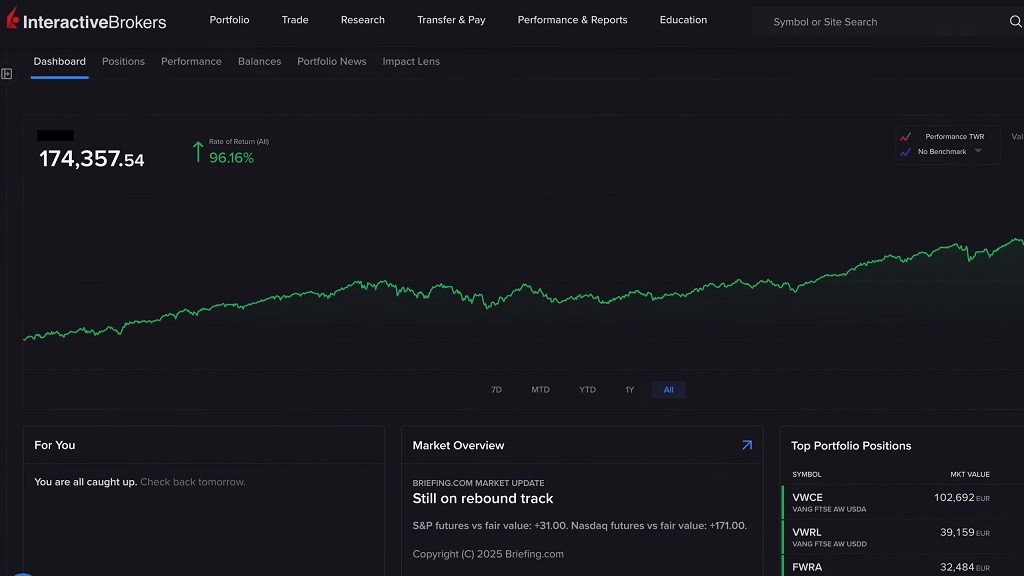Screen dimensions: 1024x576
Task: Click the 102,692 EUR market value
Action: tap(962, 498)
